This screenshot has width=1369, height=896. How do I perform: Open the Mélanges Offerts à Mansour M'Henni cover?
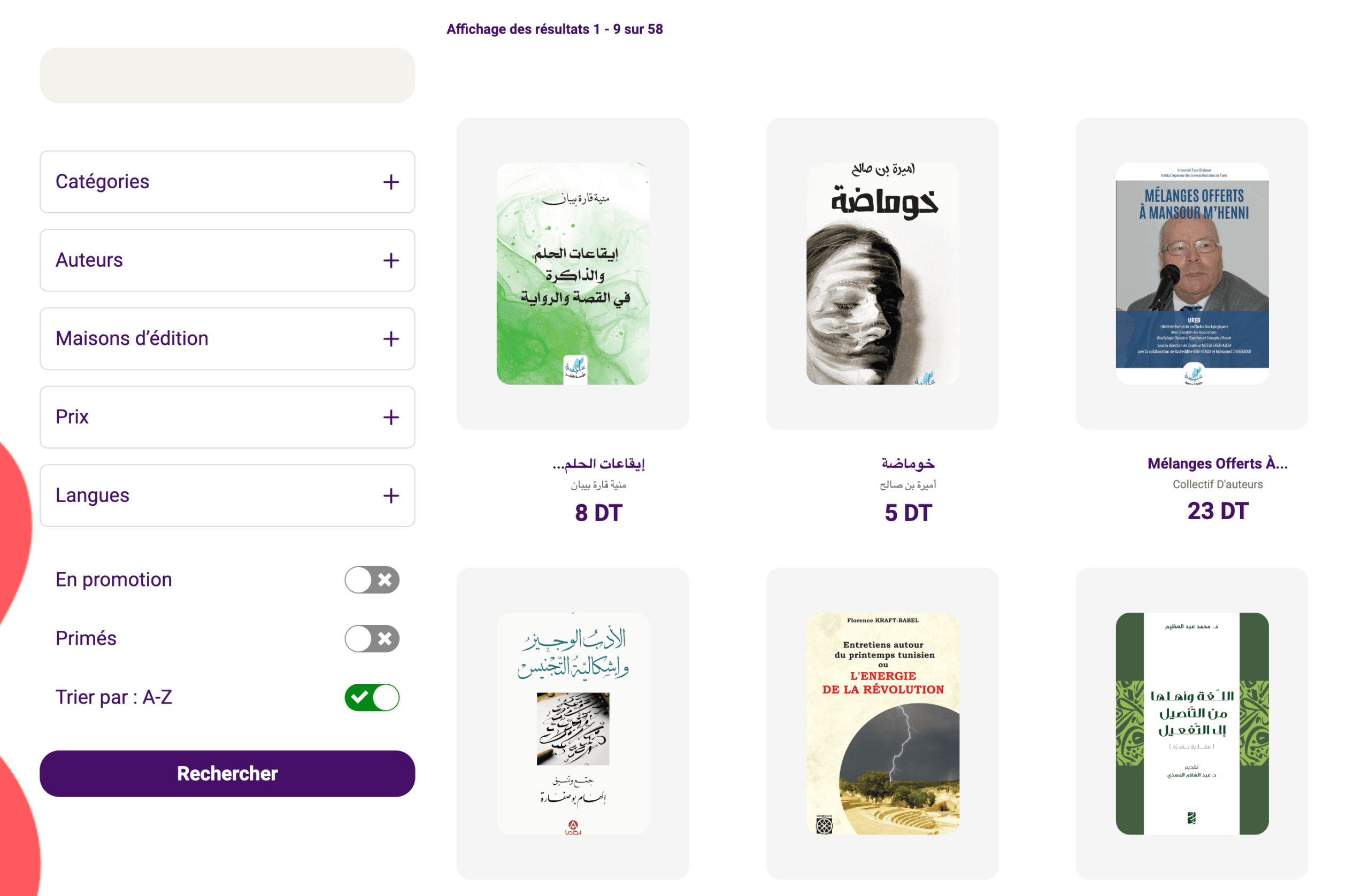pos(1192,274)
